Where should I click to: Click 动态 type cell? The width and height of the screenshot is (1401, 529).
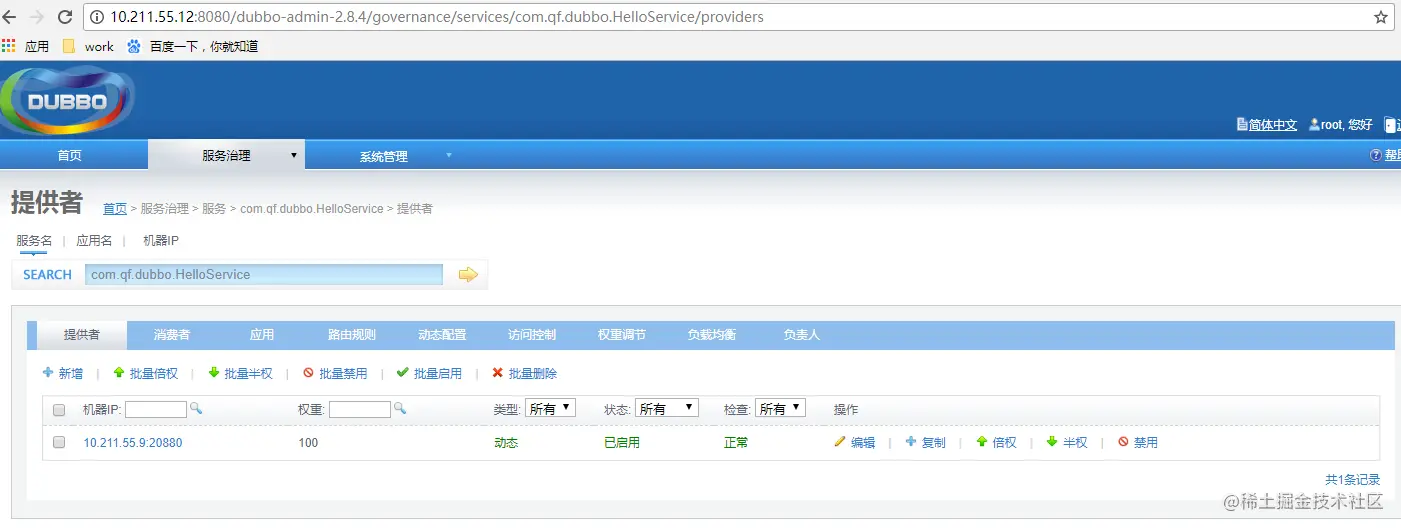click(506, 442)
